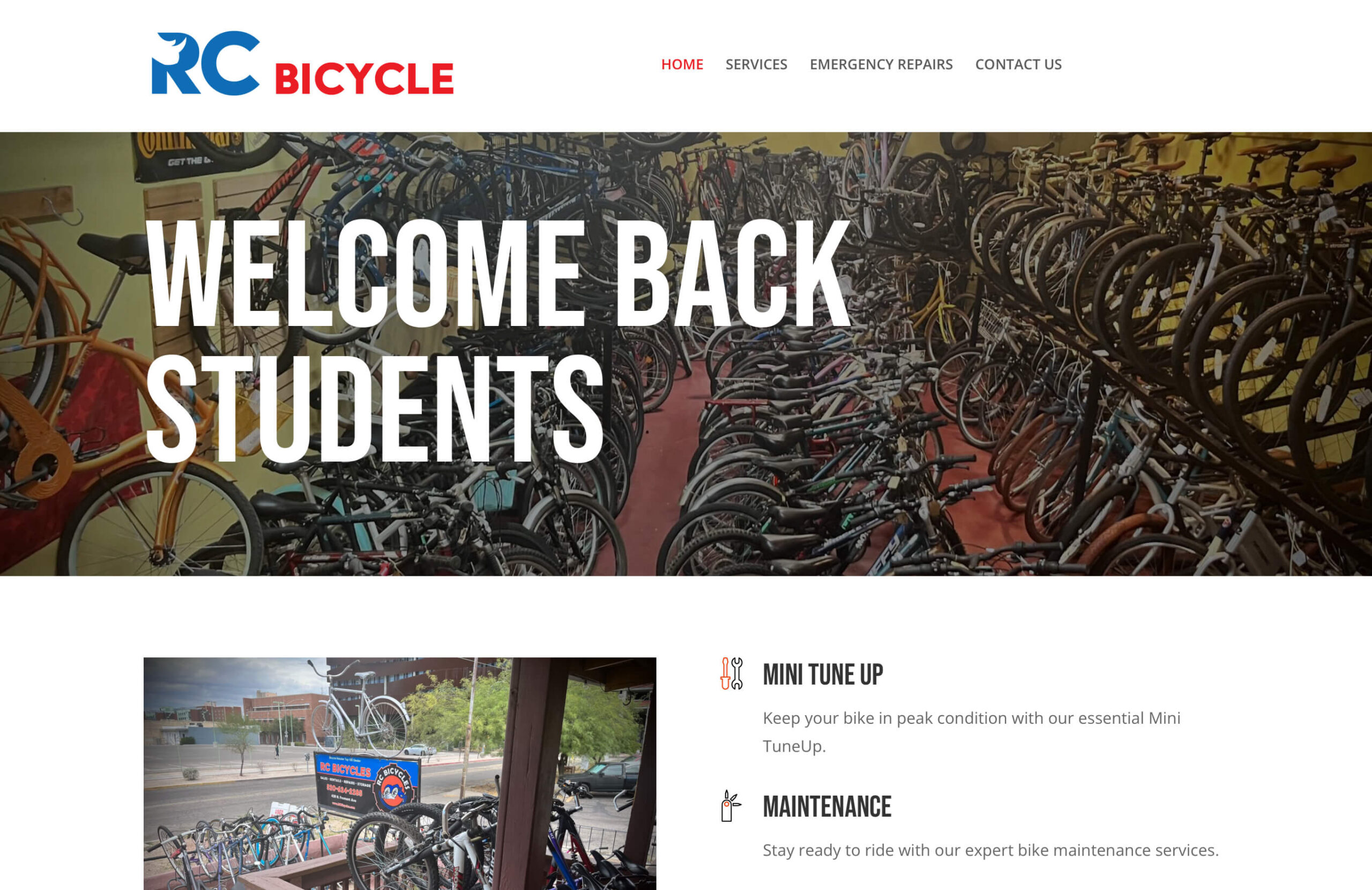Click the word STUDENTS in the banner
This screenshot has width=1372, height=890.
[x=374, y=409]
